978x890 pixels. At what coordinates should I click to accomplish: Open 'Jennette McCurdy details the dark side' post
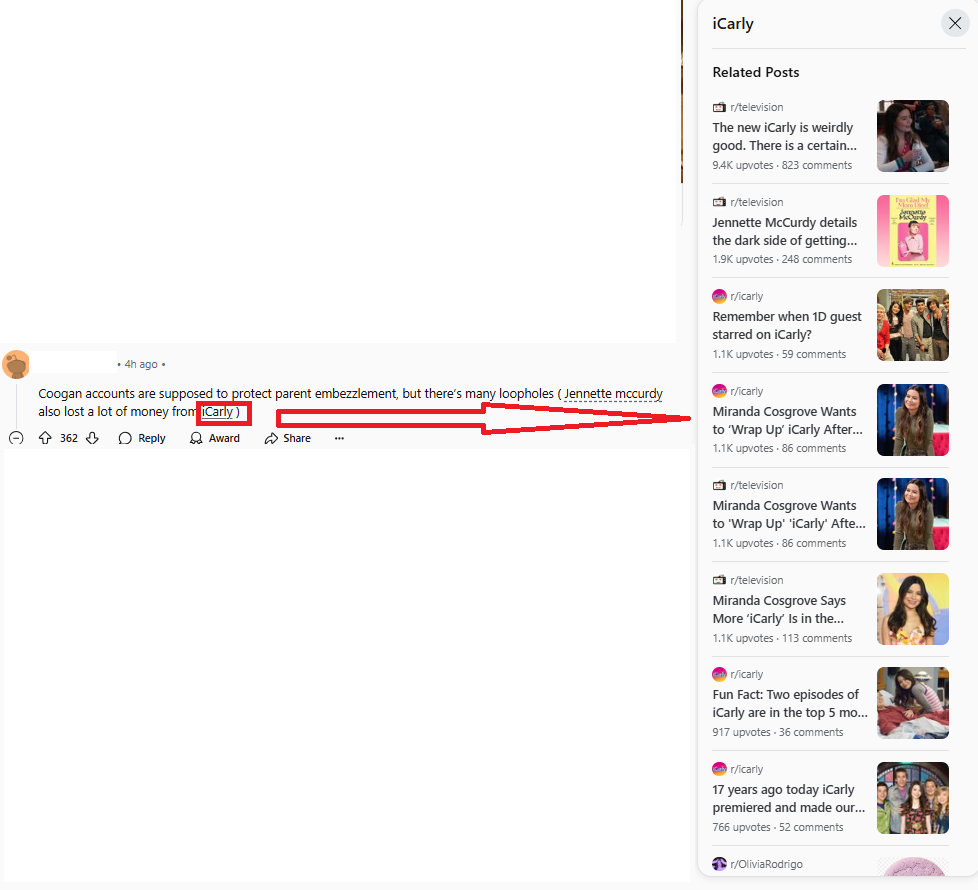[785, 231]
